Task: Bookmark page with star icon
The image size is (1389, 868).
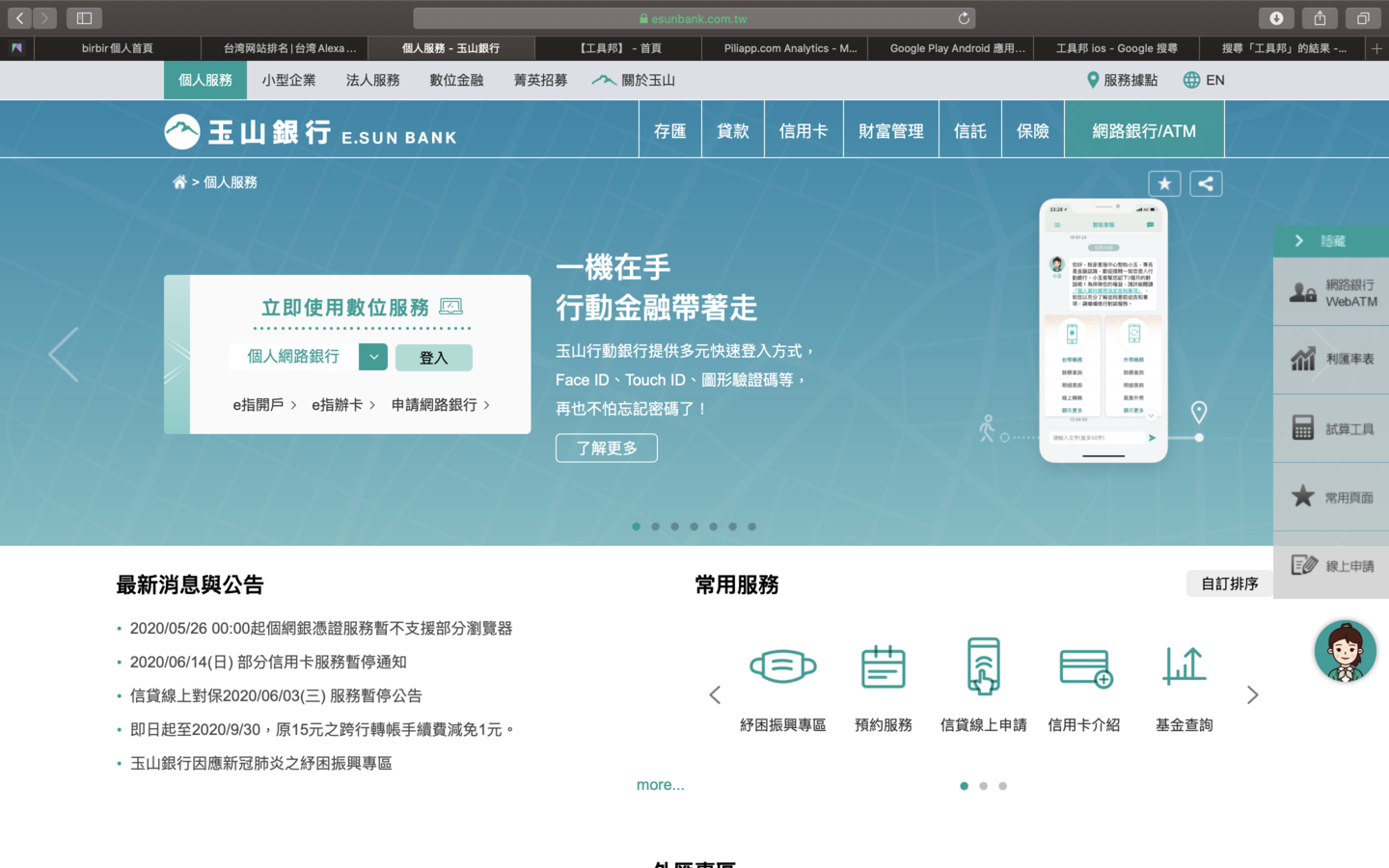Action: (1164, 184)
